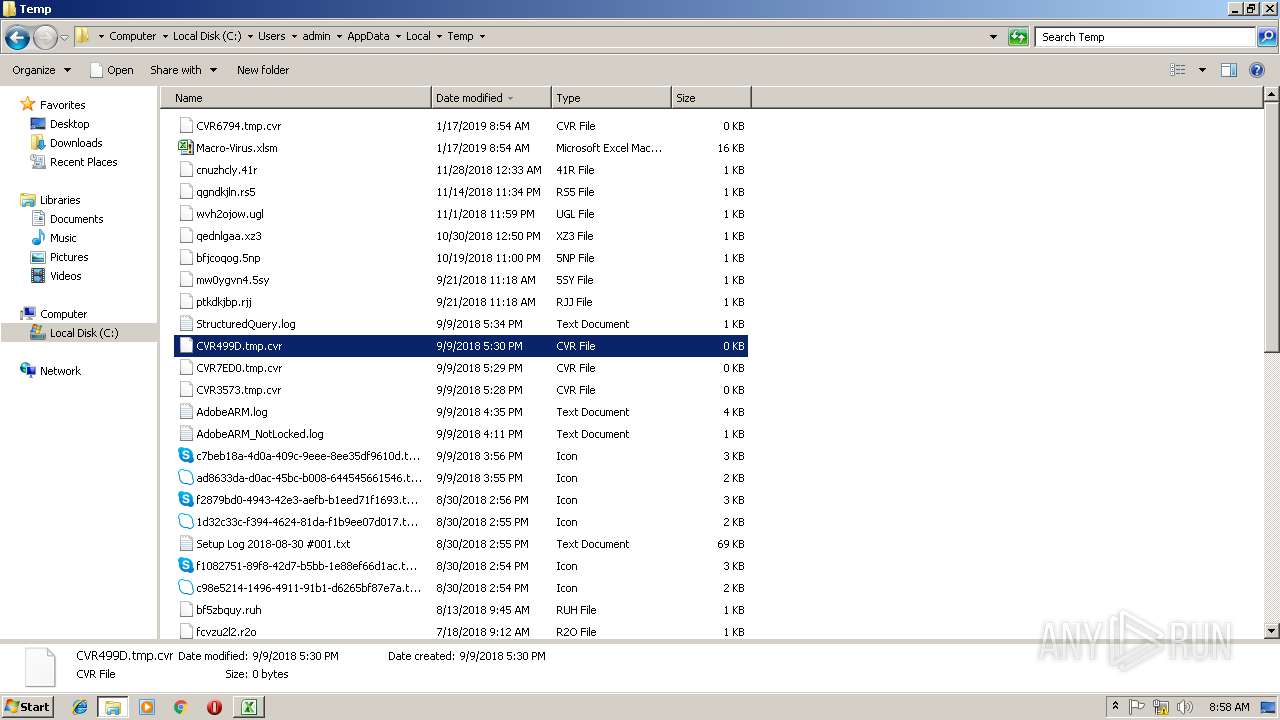This screenshot has width=1280, height=720.
Task: Open Music library
Action: coord(63,238)
